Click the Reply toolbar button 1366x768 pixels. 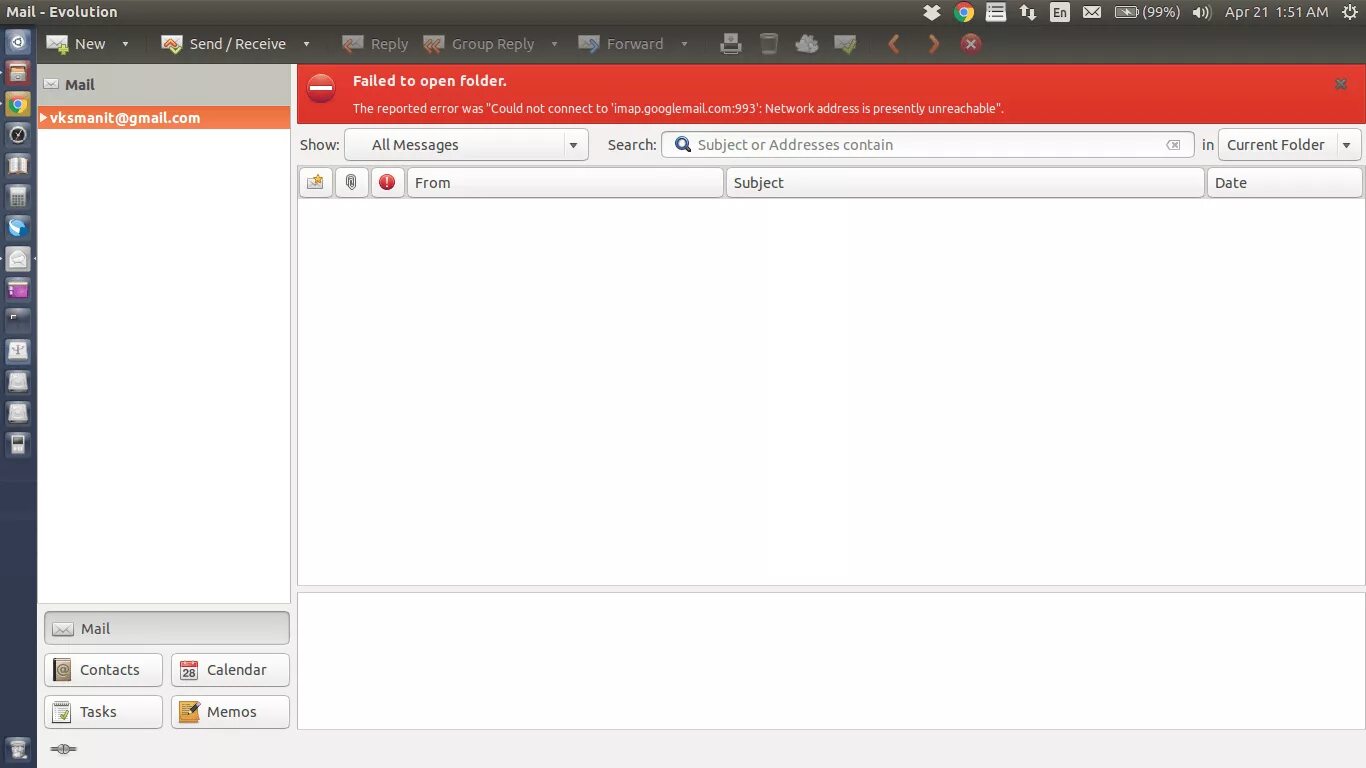coord(375,44)
